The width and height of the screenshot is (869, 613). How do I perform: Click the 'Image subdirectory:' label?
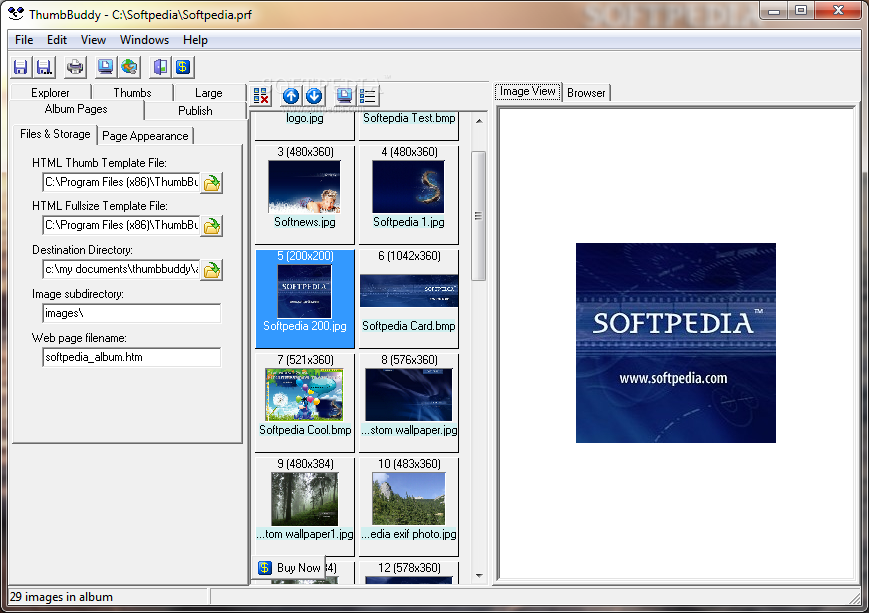click(x=78, y=294)
